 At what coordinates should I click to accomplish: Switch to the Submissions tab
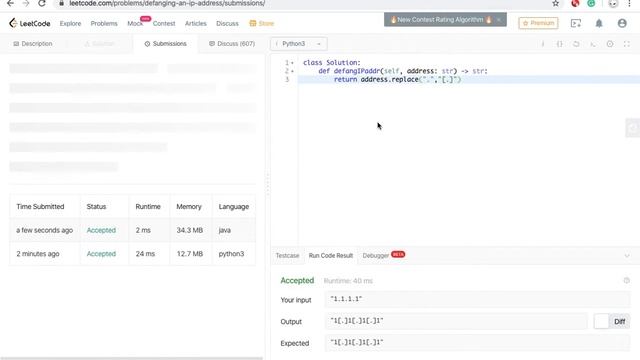(x=165, y=44)
